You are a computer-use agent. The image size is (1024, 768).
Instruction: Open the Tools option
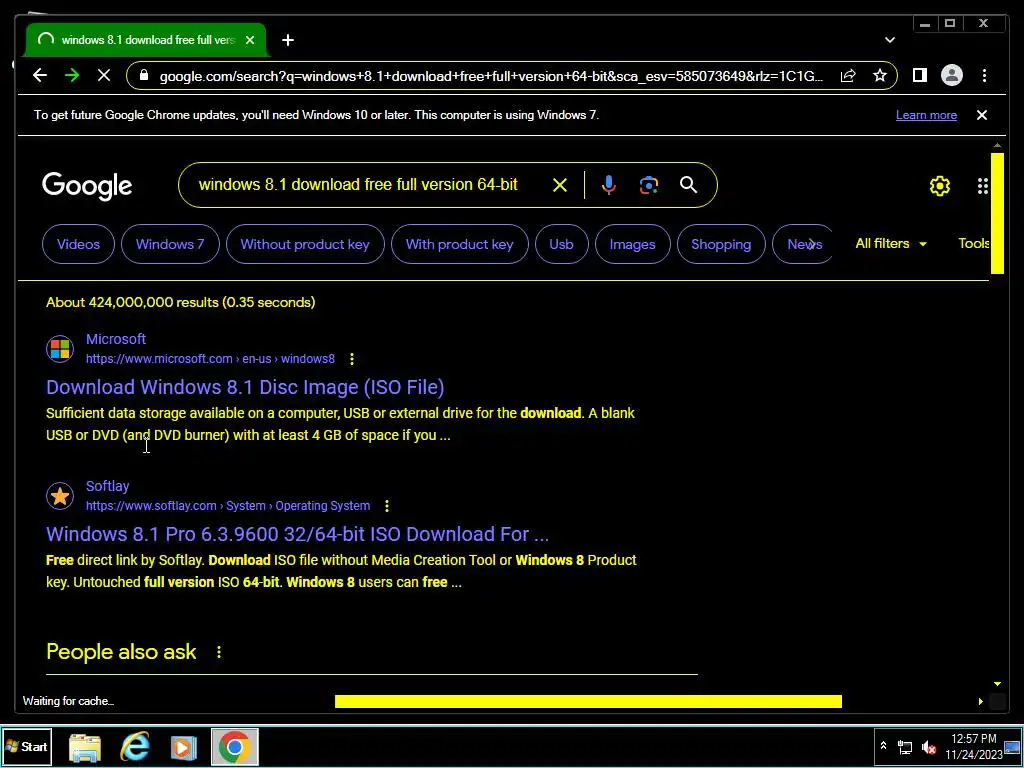(973, 244)
